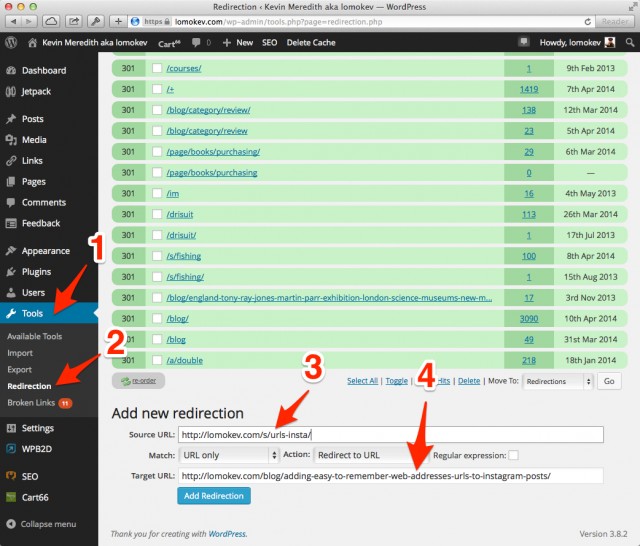Reload the page with refresh icon
Screen dimensions: 640x546
pyautogui.click(x=587, y=22)
